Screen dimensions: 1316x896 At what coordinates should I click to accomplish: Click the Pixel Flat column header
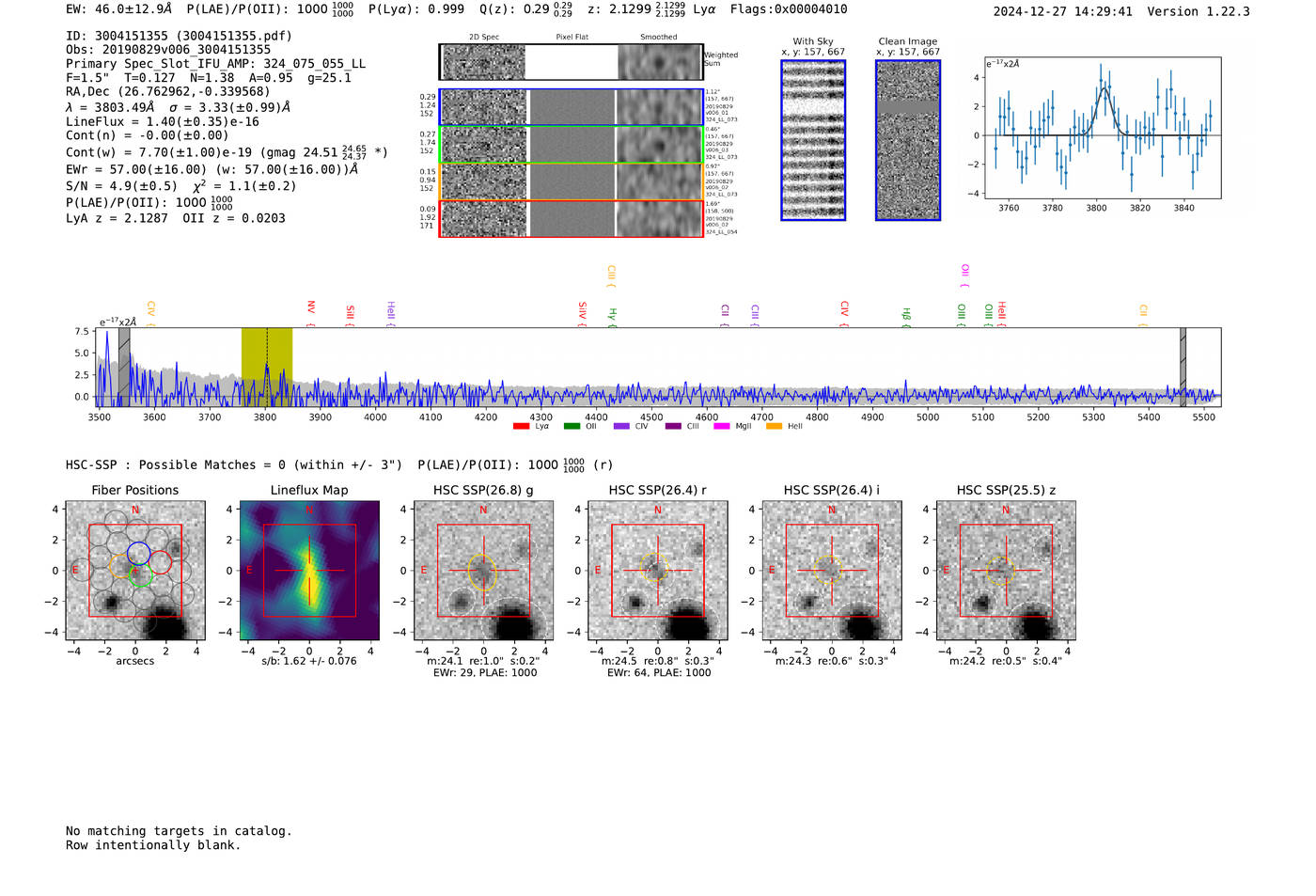point(572,38)
